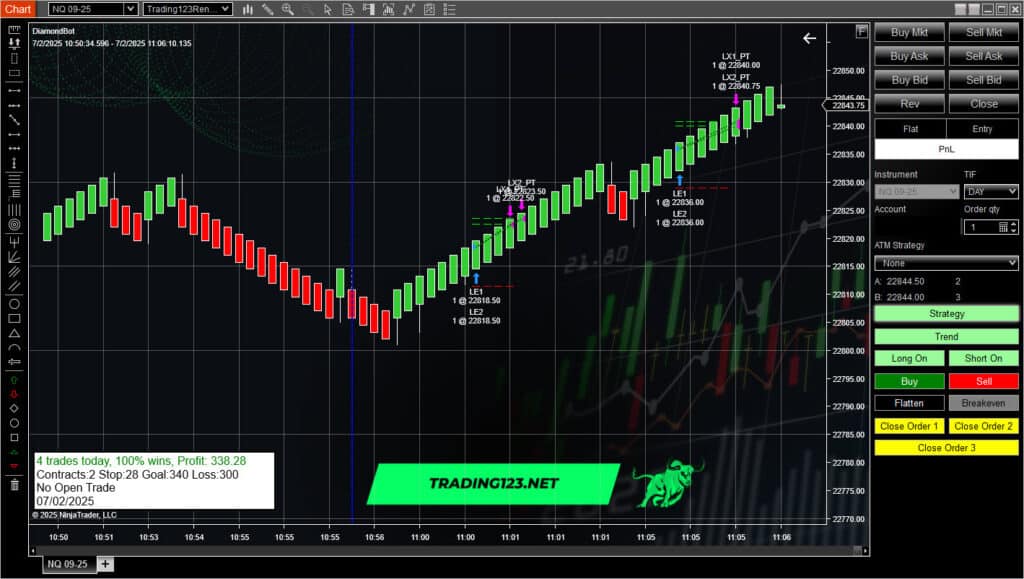Click the Close position button
The width and height of the screenshot is (1024, 579).
click(x=984, y=104)
